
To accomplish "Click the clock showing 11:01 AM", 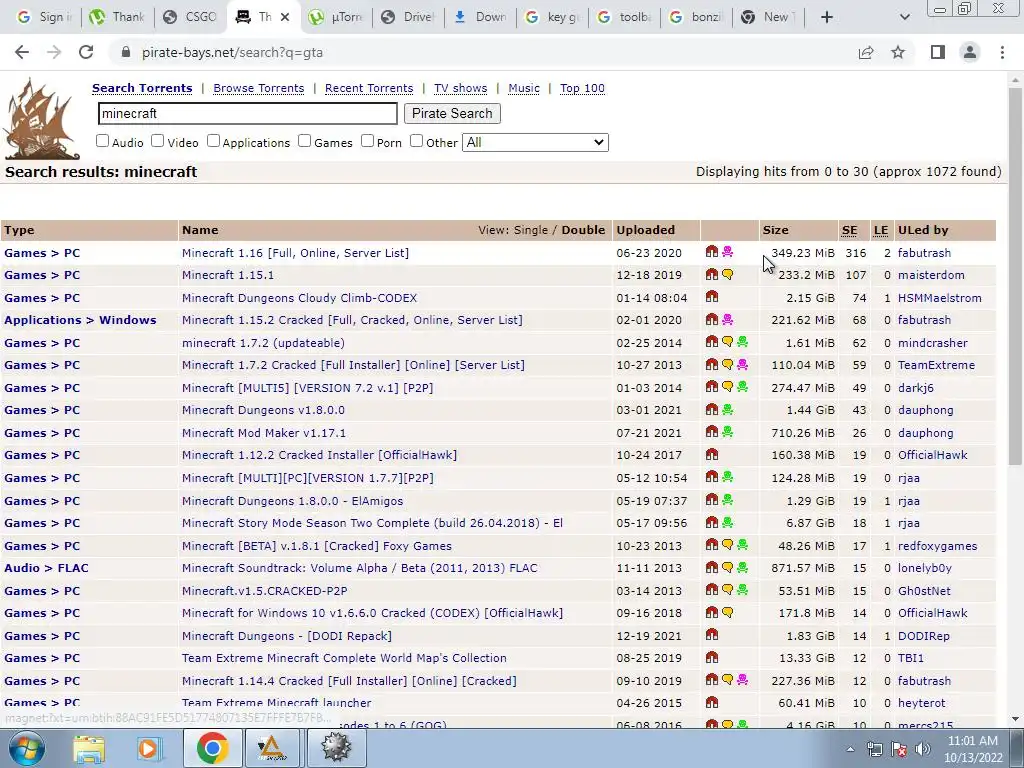I will [972, 741].
